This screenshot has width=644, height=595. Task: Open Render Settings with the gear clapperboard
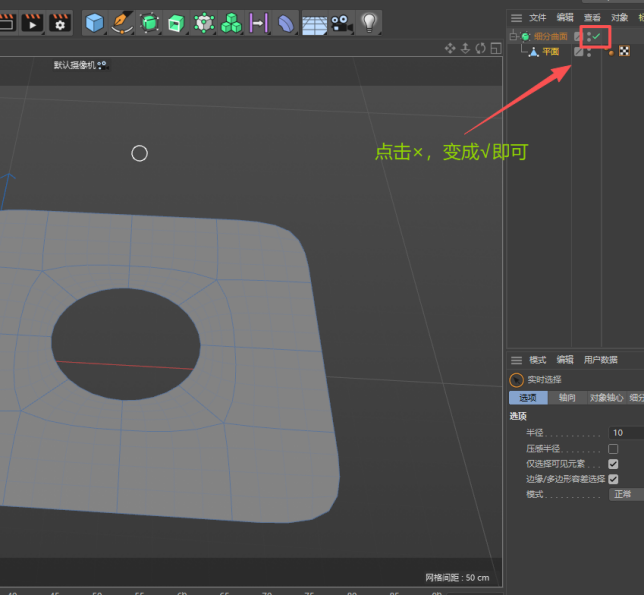(60, 23)
